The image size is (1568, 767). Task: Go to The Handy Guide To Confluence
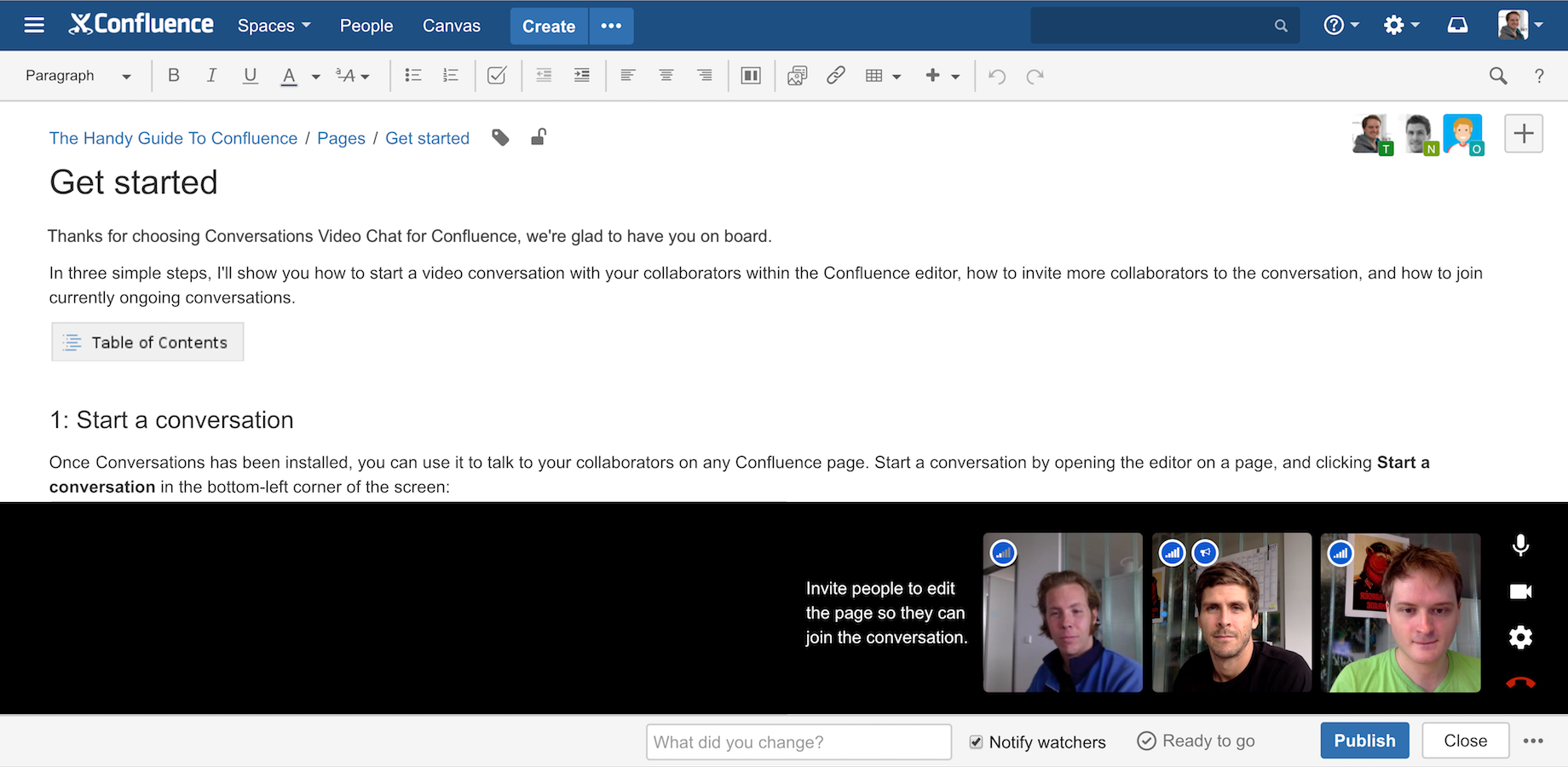click(173, 138)
